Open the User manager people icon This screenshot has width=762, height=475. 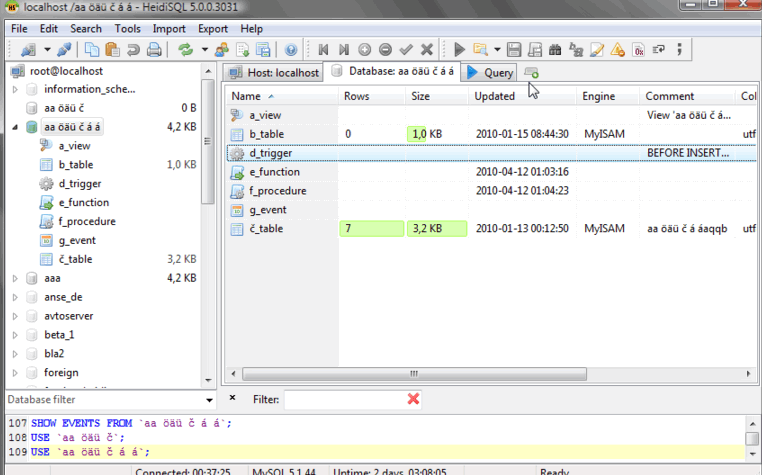[x=222, y=50]
